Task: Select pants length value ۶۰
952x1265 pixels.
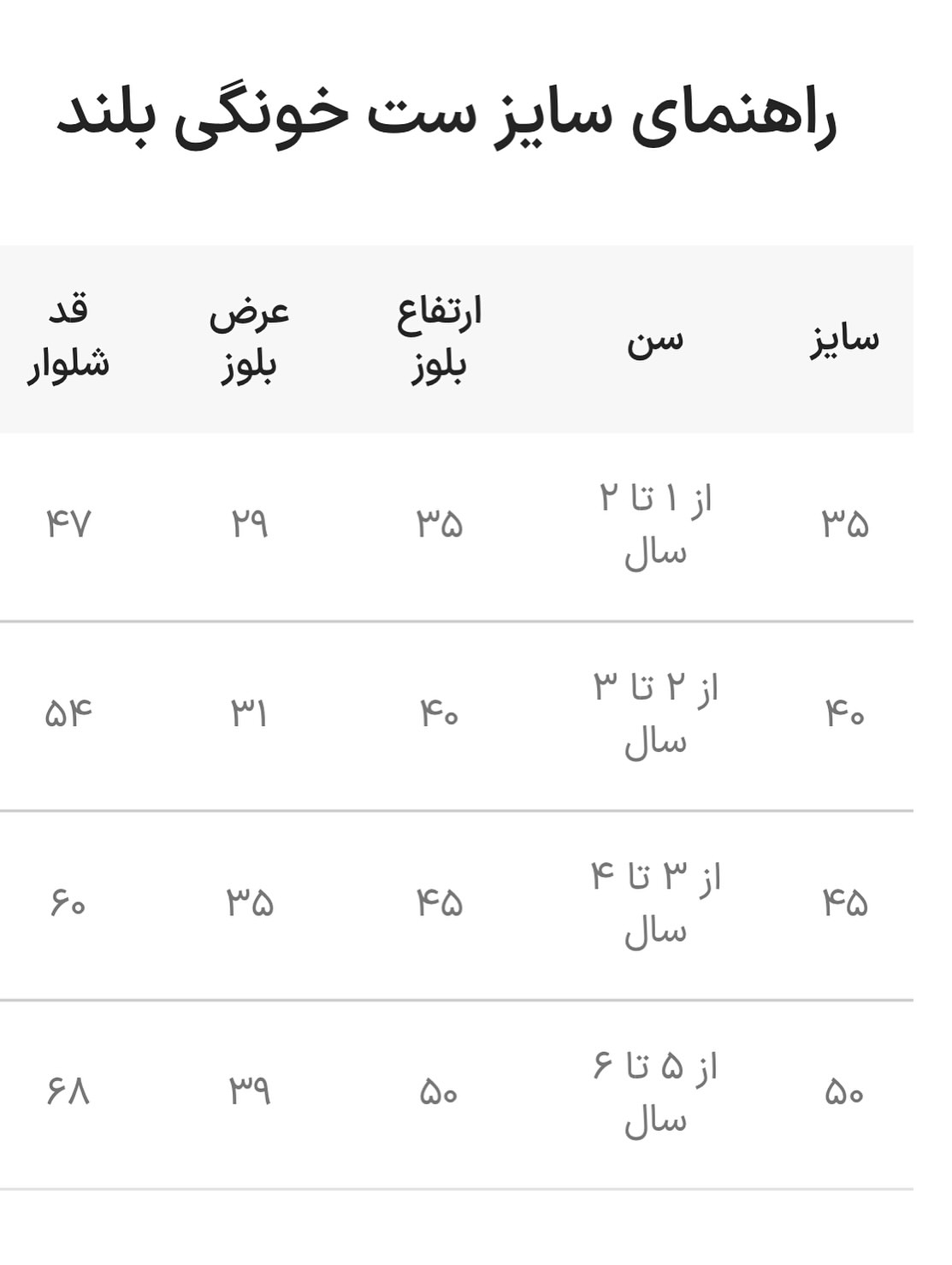Action: click(x=68, y=903)
